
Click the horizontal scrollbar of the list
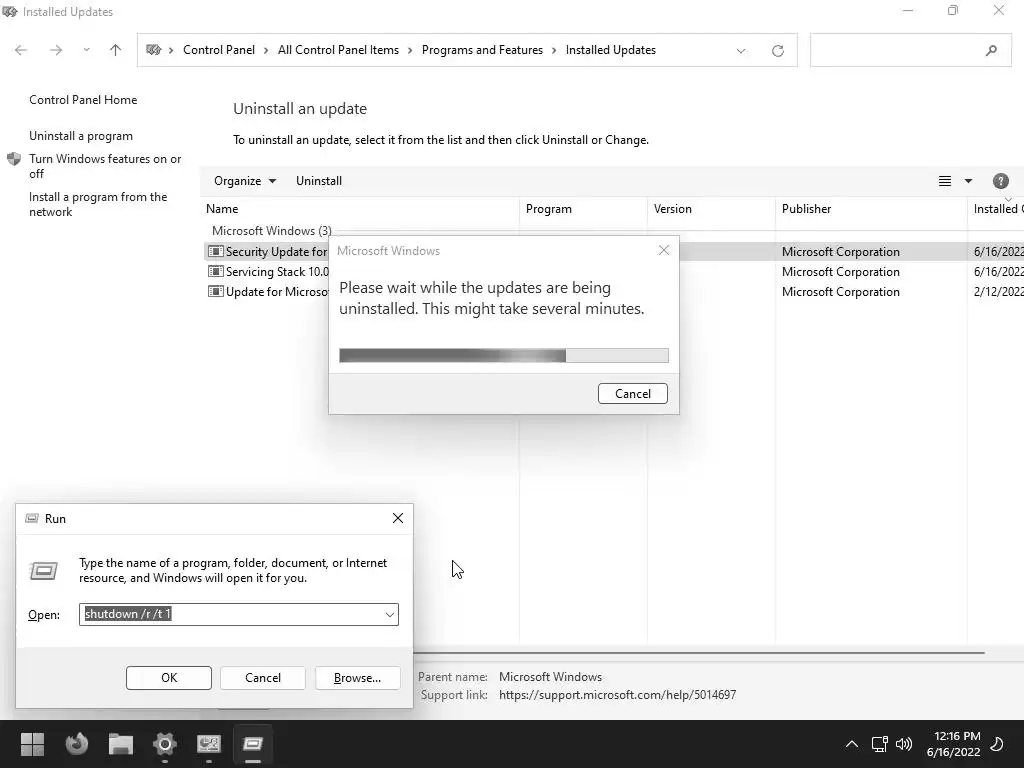699,652
